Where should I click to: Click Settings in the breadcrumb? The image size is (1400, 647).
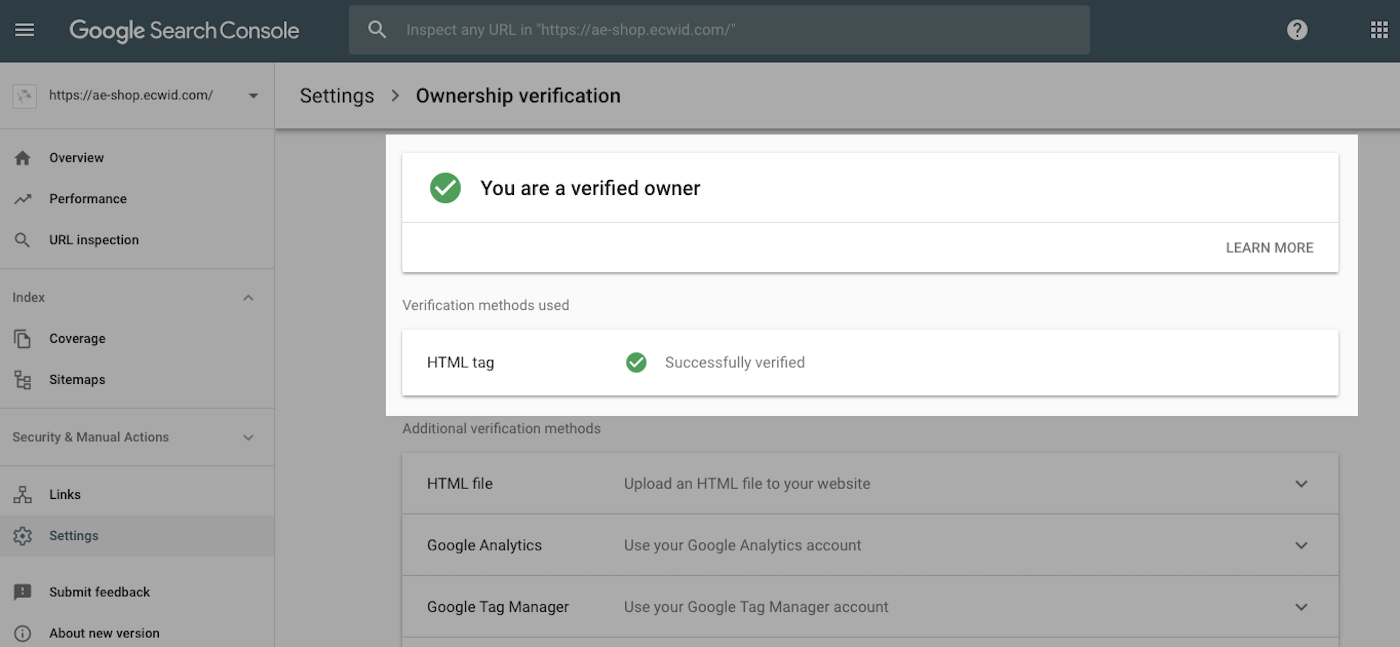337,95
